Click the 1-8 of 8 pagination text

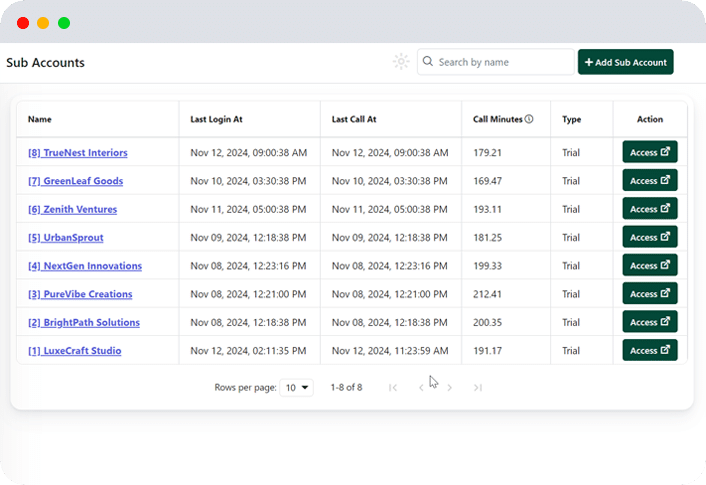pos(346,388)
